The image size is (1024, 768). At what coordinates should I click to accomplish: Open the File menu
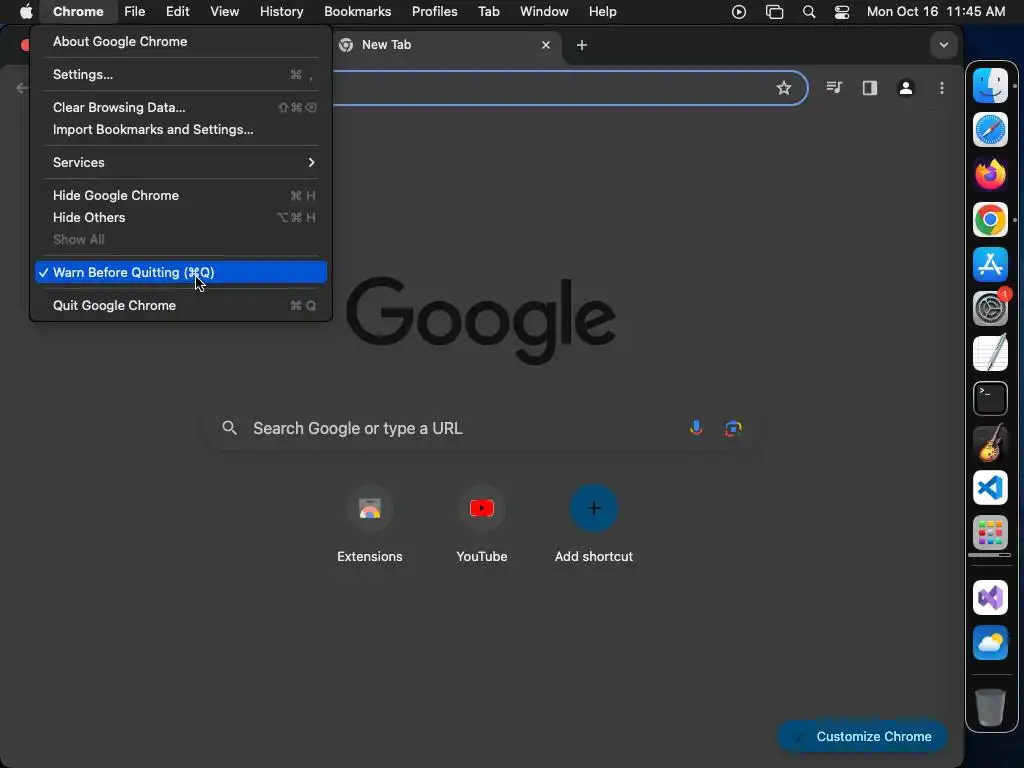point(135,12)
